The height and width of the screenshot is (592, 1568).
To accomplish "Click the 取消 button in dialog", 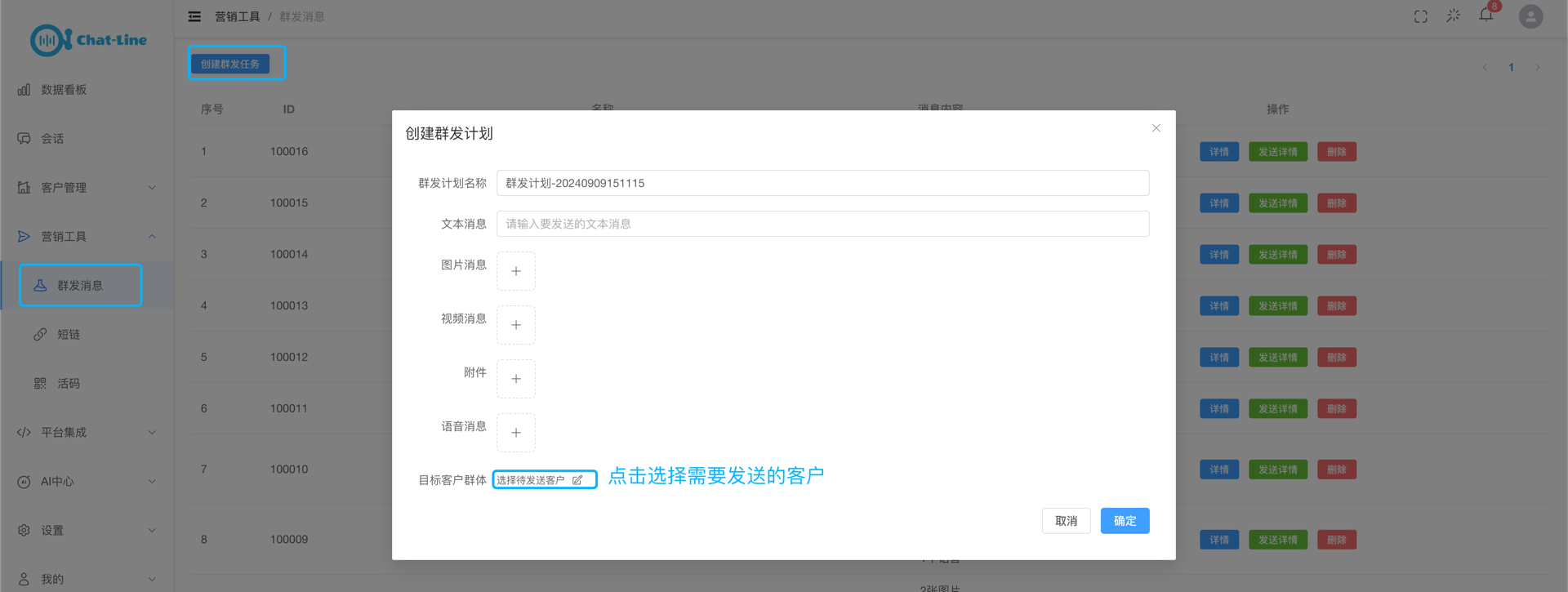I will coord(1066,521).
